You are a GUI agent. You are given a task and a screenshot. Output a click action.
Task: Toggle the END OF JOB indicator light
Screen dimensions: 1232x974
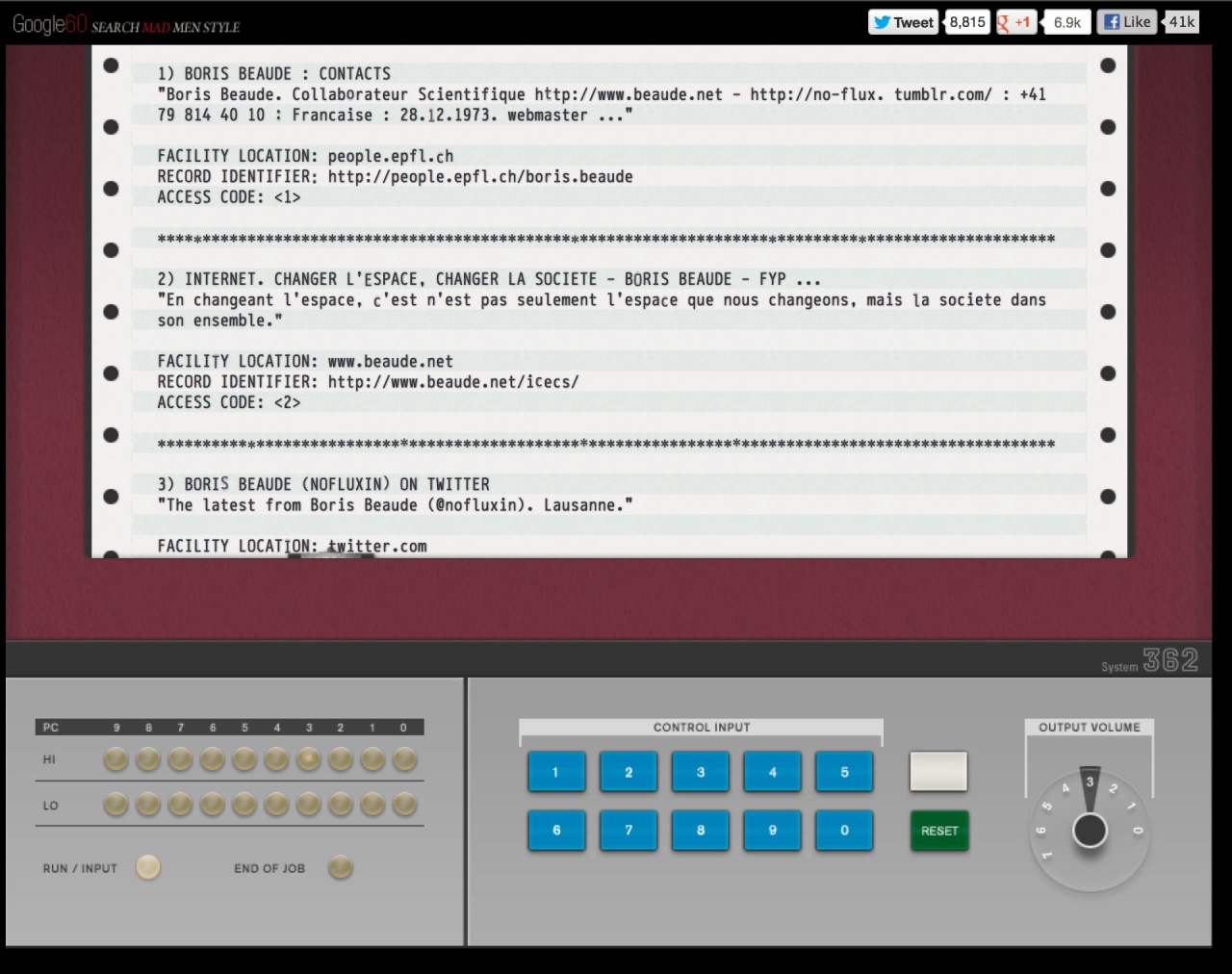point(341,867)
